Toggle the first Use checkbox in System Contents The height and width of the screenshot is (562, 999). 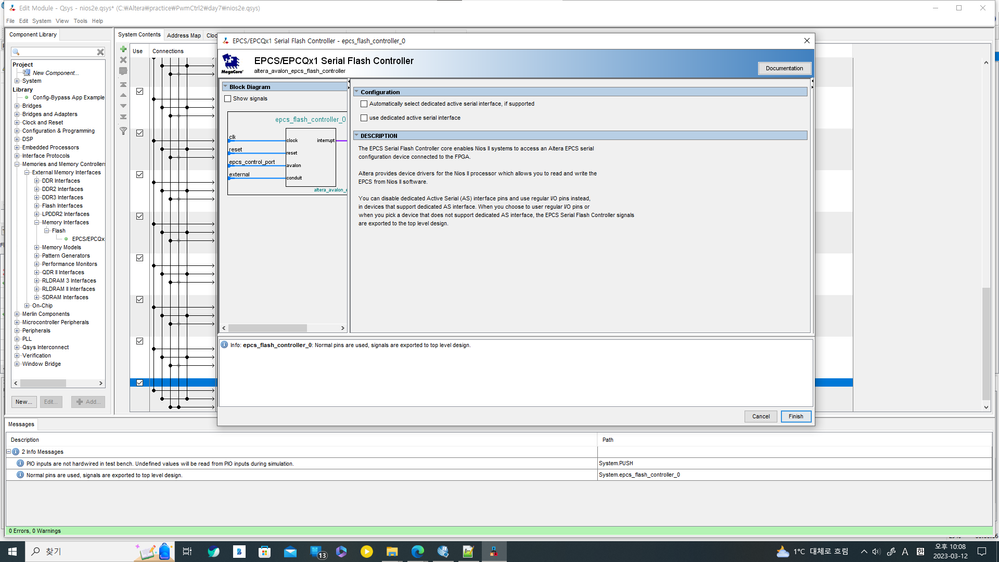[x=140, y=91]
